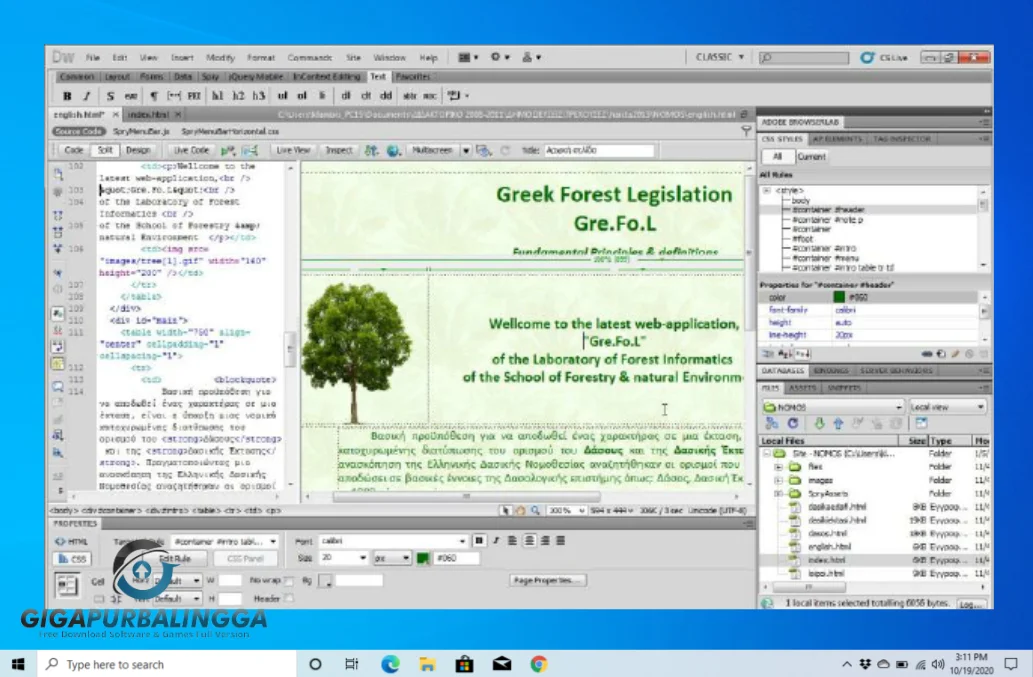
Task: Click the h1 heading icon in the Text bar
Action: click(x=217, y=95)
